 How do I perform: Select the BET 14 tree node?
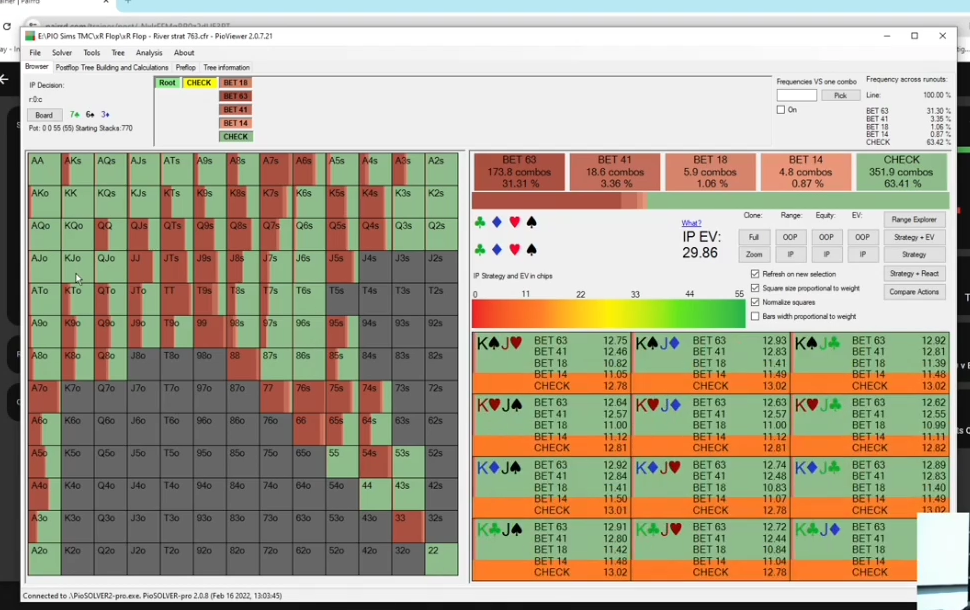(236, 123)
